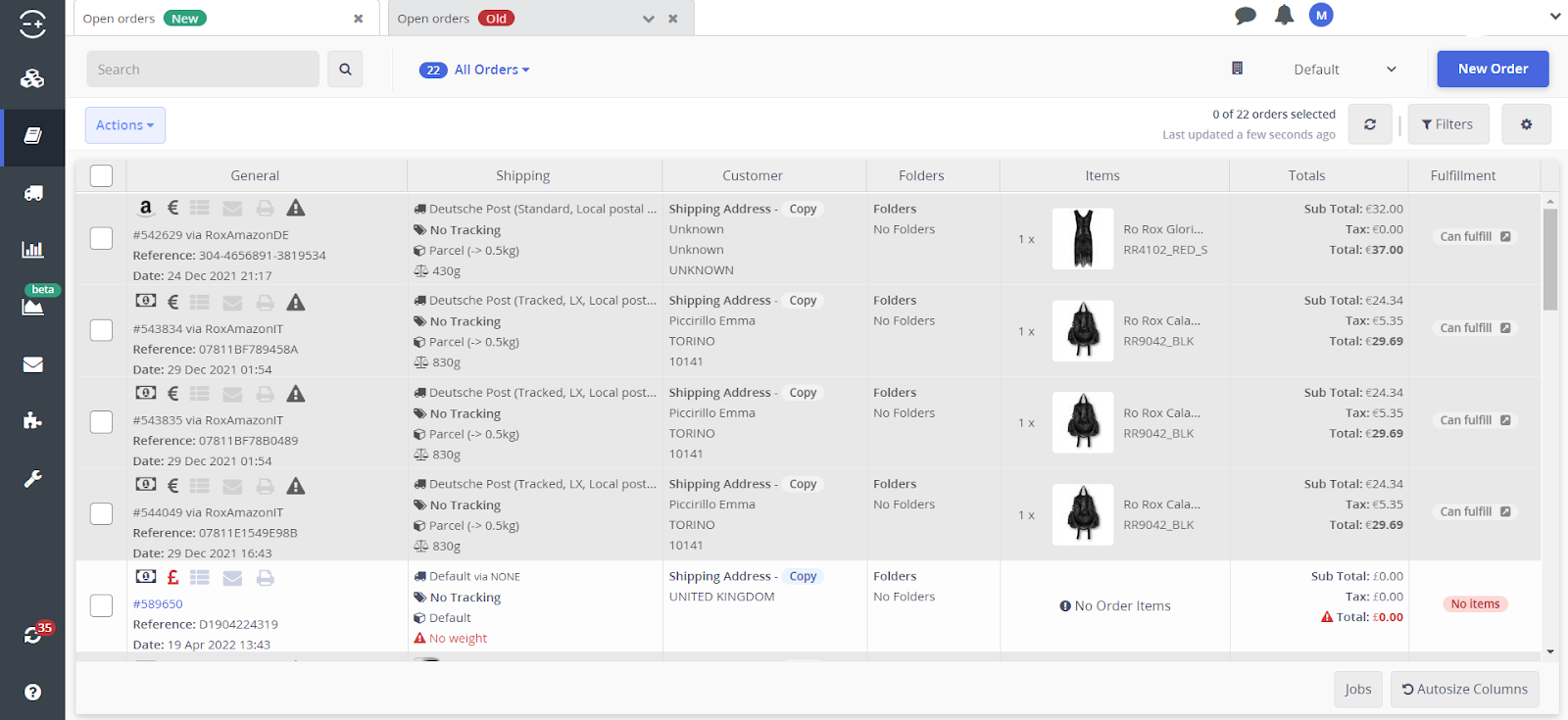Click the Items column header
The width and height of the screenshot is (1568, 720).
(1102, 176)
